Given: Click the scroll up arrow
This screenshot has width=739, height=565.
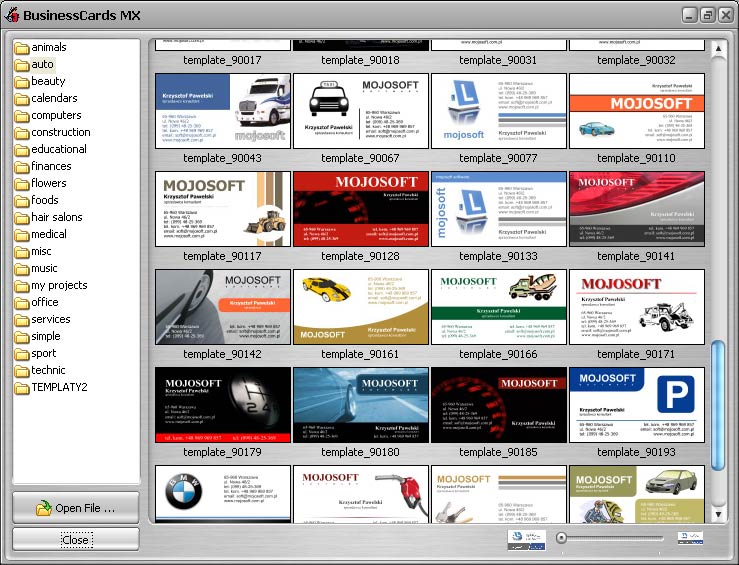Looking at the screenshot, I should 718,48.
